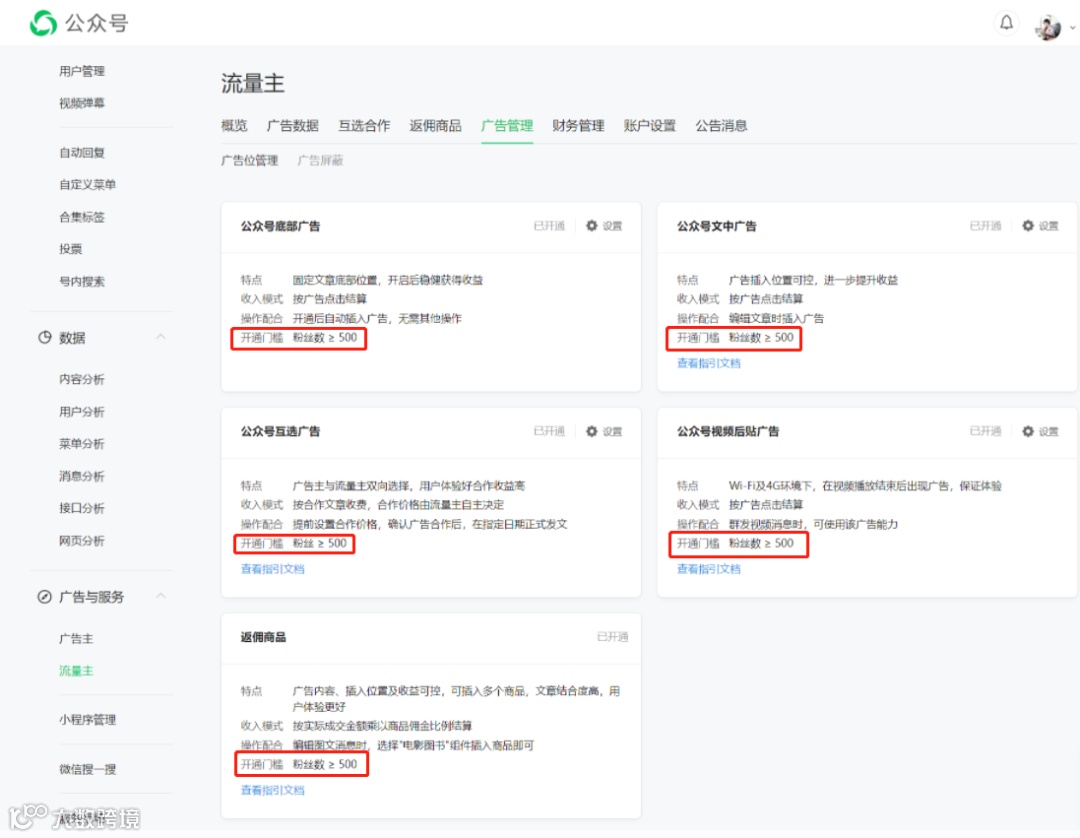Image resolution: width=1080 pixels, height=838 pixels.
Task: Click gear icon in 公众号互选广告 card
Action: click(x=592, y=431)
